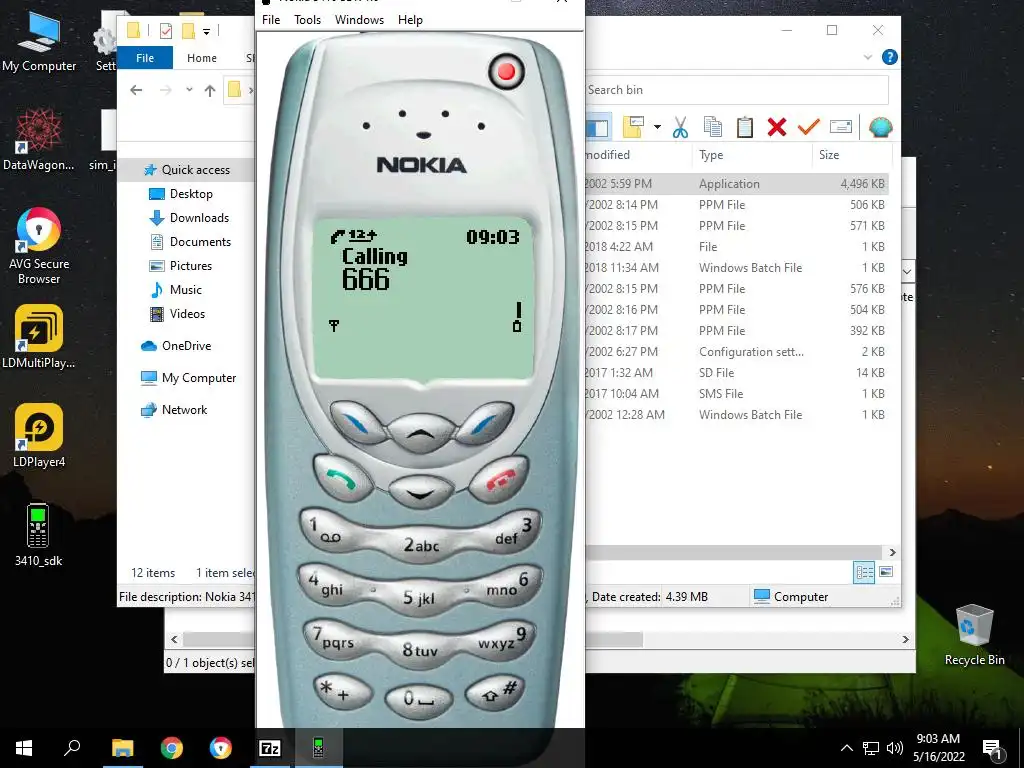Expand the ribbon chevron in Explorer
This screenshot has width=1024, height=768.
tap(868, 57)
